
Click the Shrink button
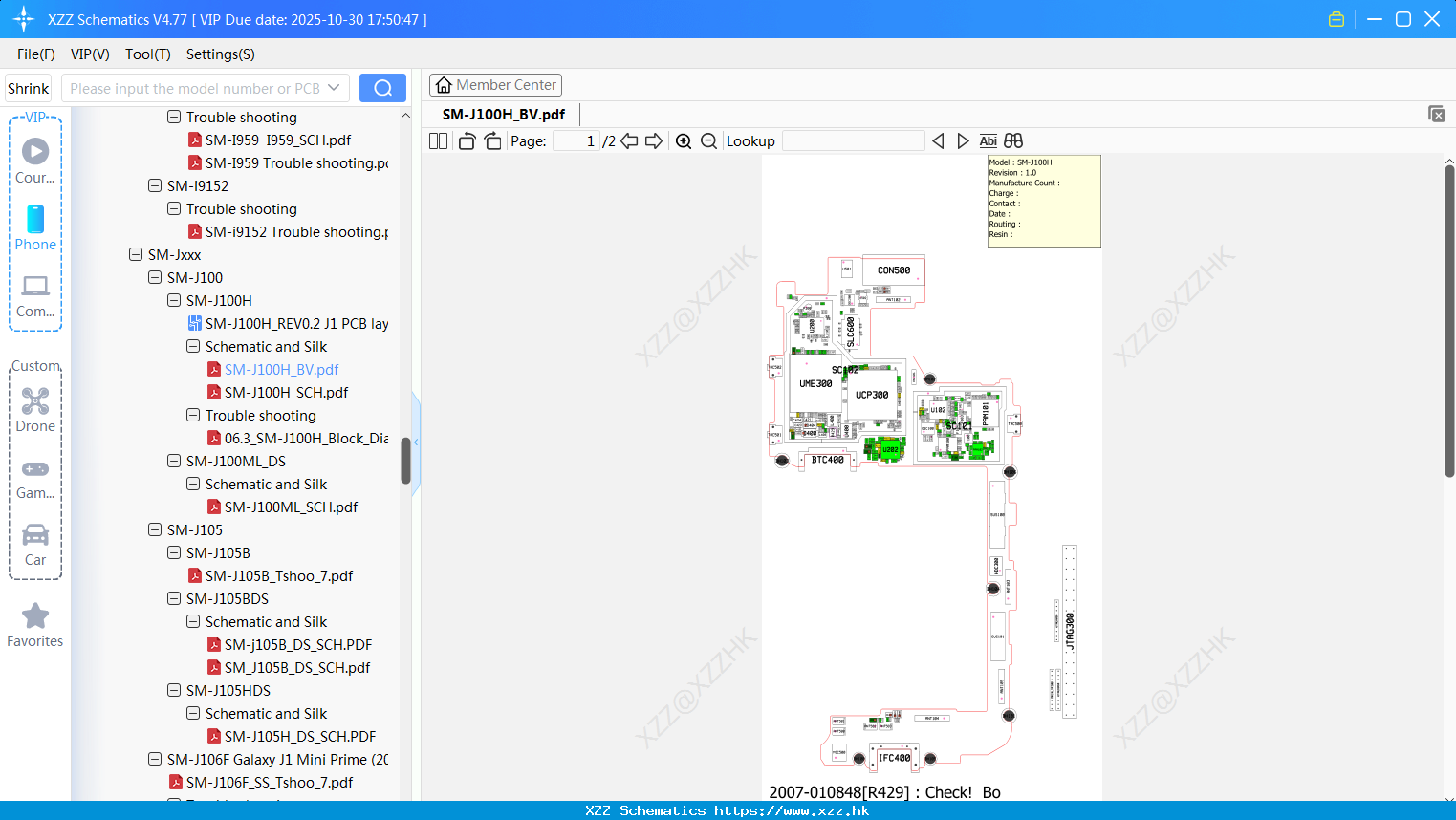click(x=29, y=88)
